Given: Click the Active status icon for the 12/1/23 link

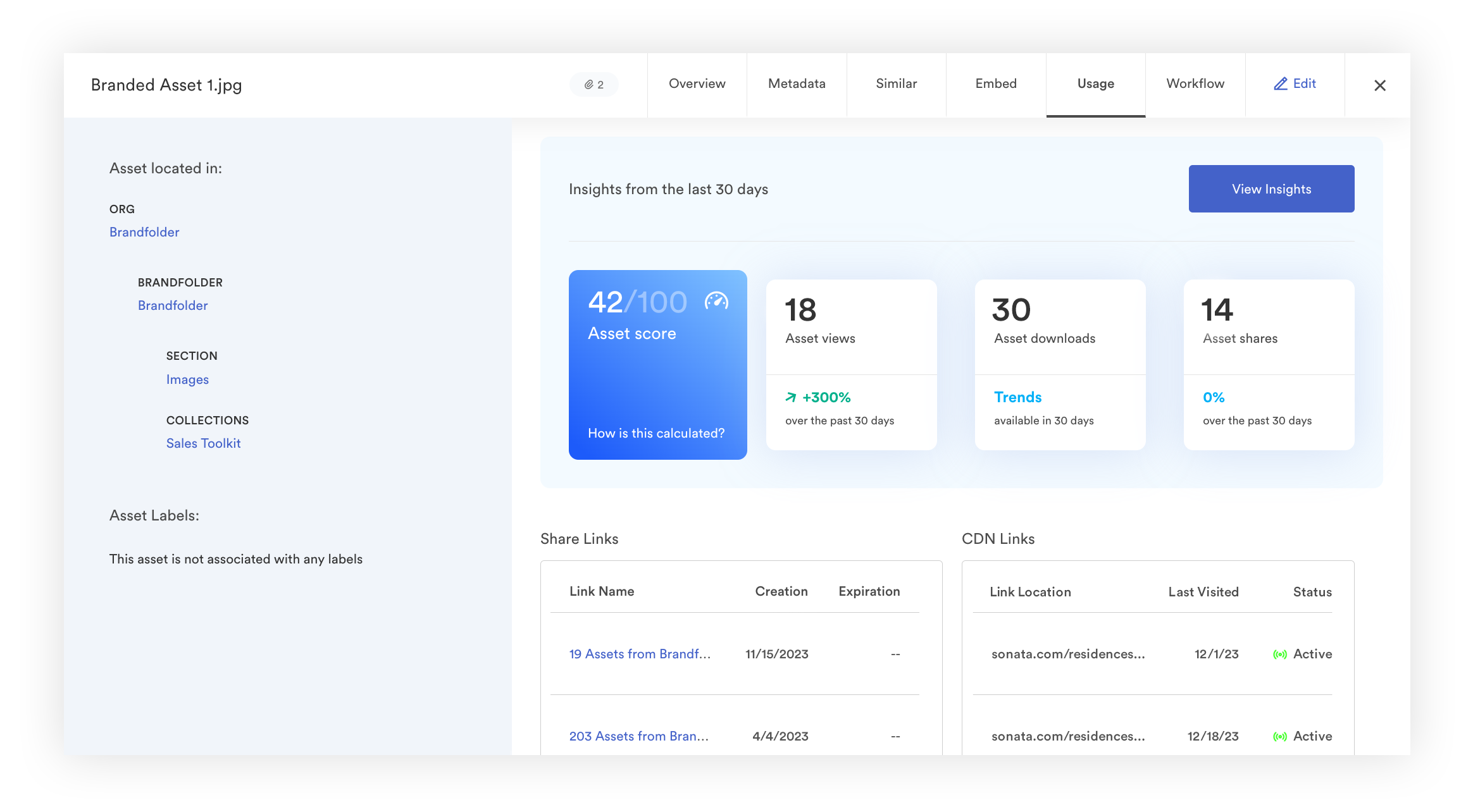Looking at the screenshot, I should click(x=1280, y=655).
